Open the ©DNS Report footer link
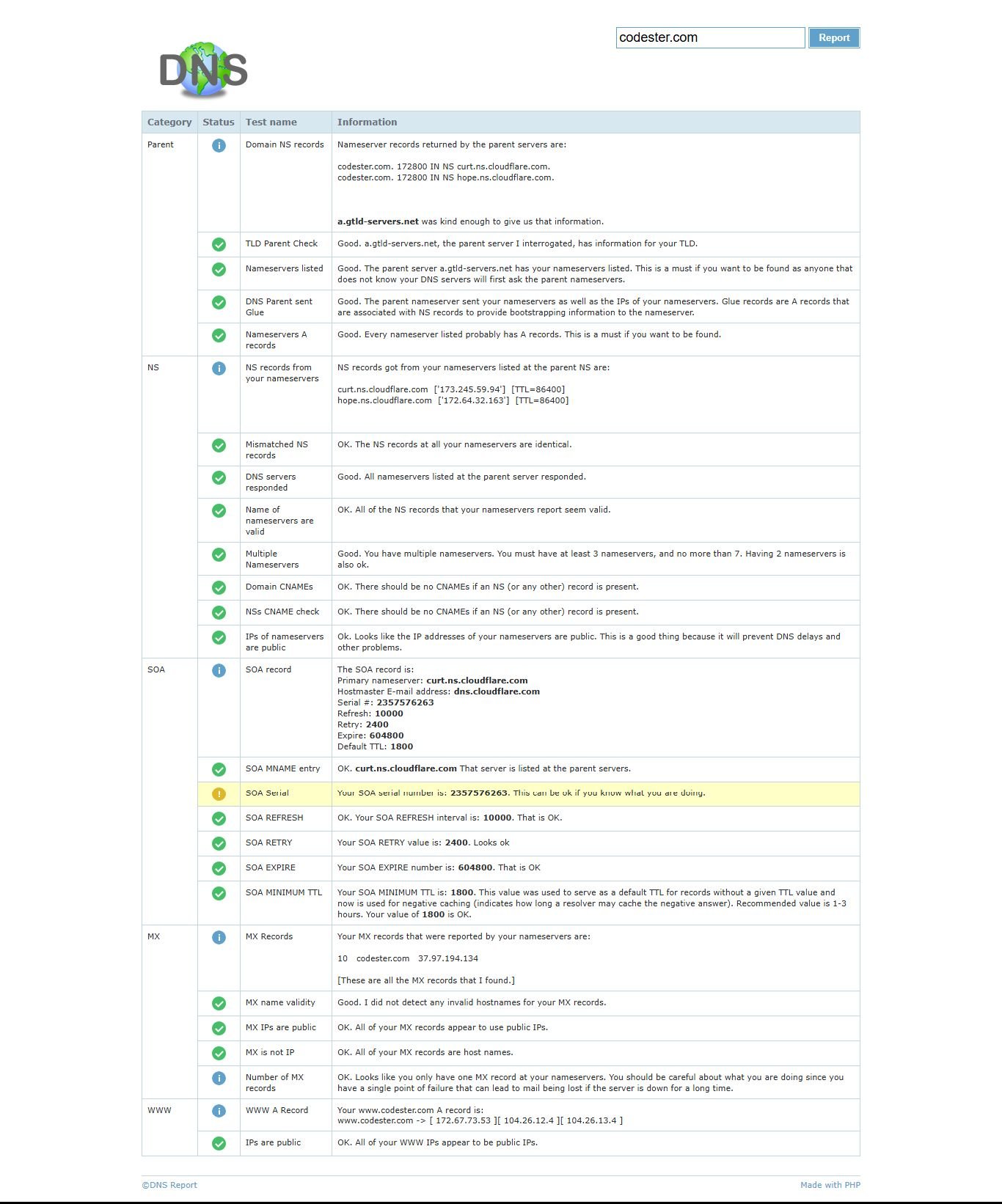 pyautogui.click(x=169, y=1185)
